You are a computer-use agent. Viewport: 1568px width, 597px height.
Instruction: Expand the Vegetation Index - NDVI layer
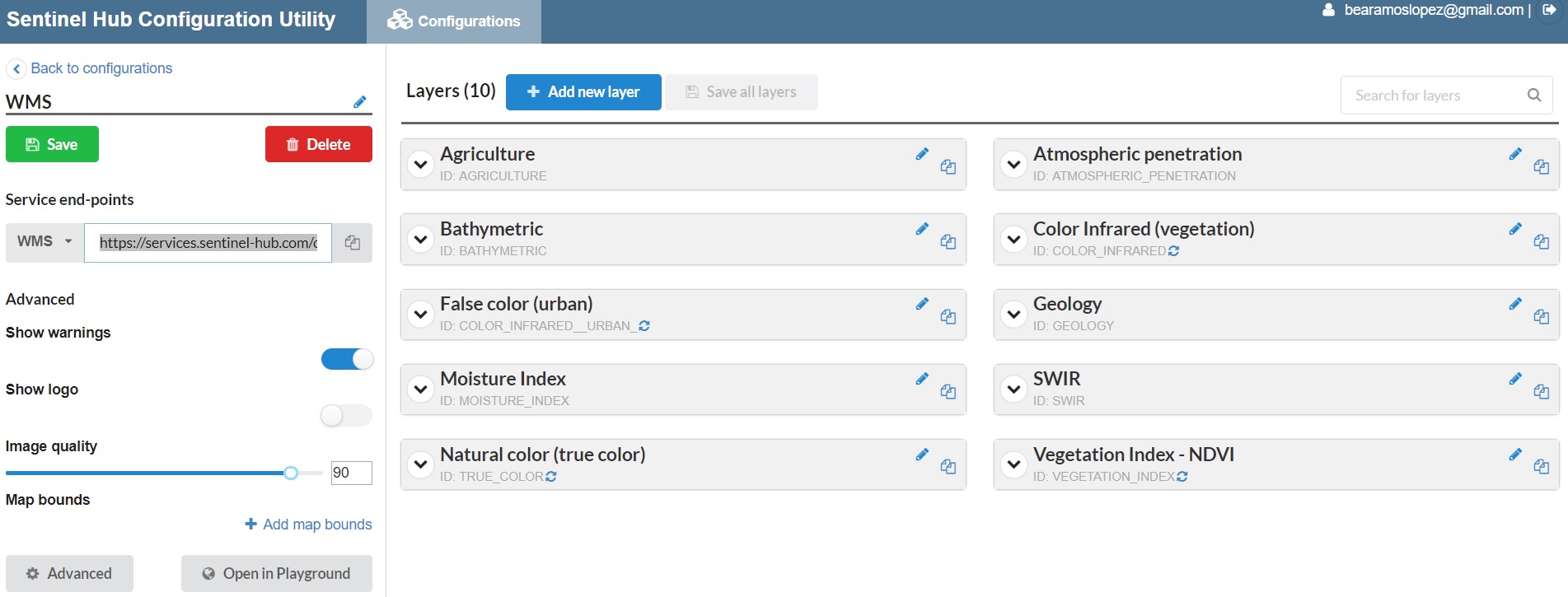(x=1014, y=464)
